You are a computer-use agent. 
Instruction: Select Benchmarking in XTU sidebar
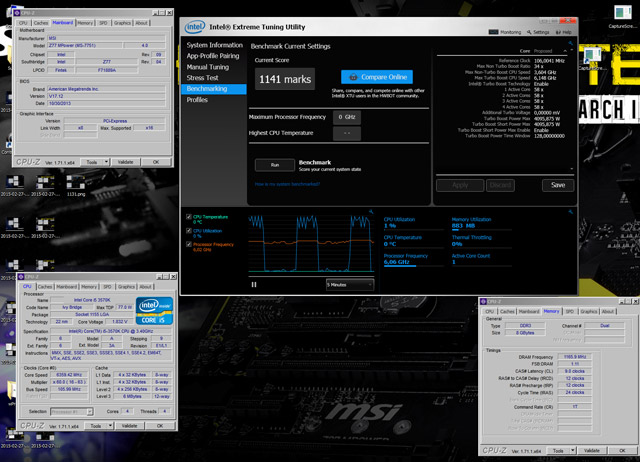(214, 89)
